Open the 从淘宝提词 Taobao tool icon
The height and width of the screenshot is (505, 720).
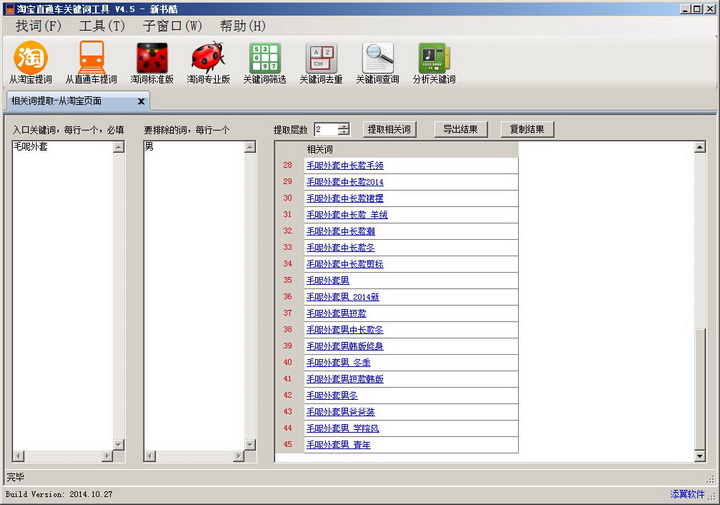(30, 62)
